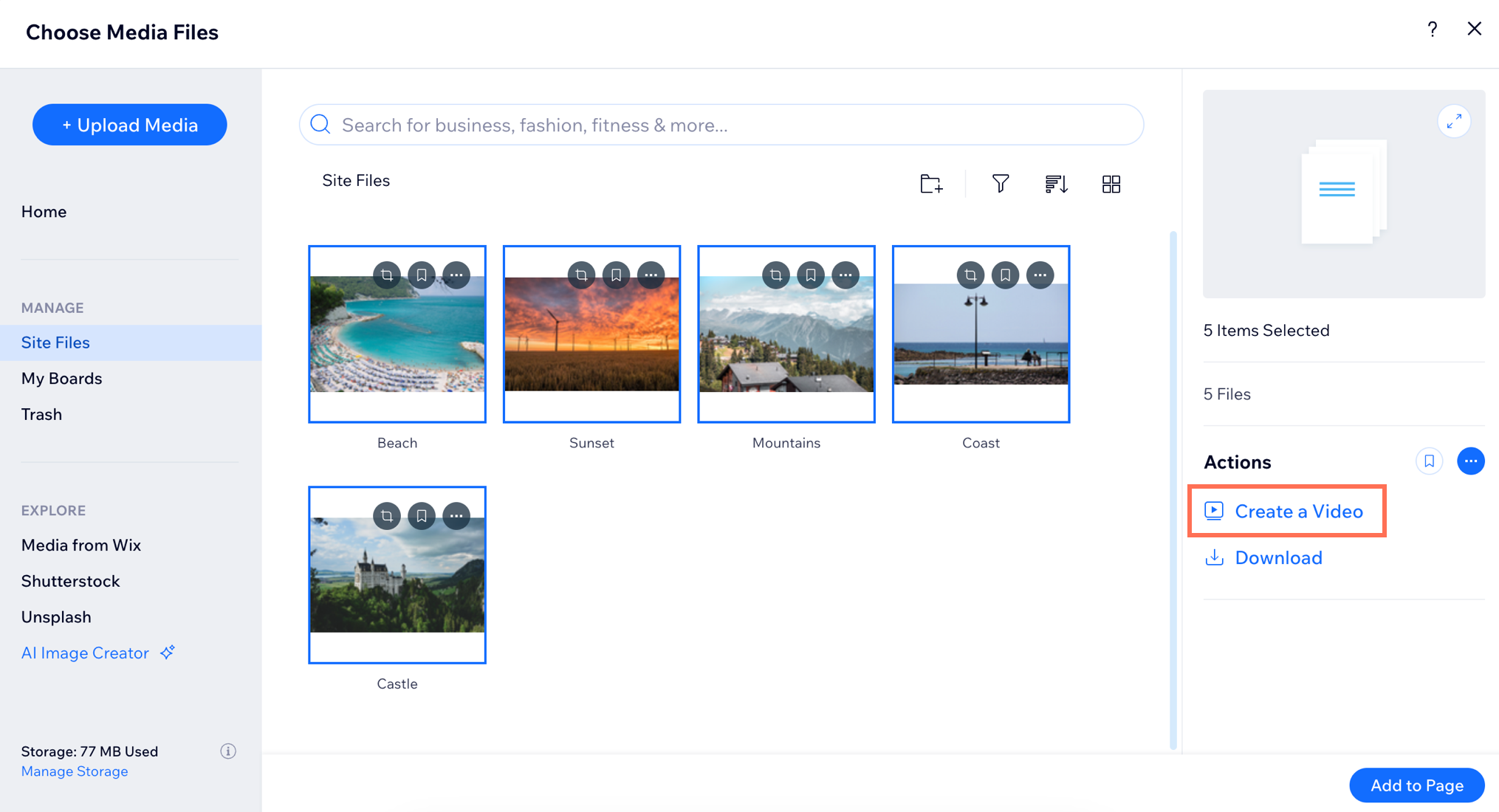The width and height of the screenshot is (1499, 812).
Task: Click the bookmark icon on Mountains image
Action: 812,277
